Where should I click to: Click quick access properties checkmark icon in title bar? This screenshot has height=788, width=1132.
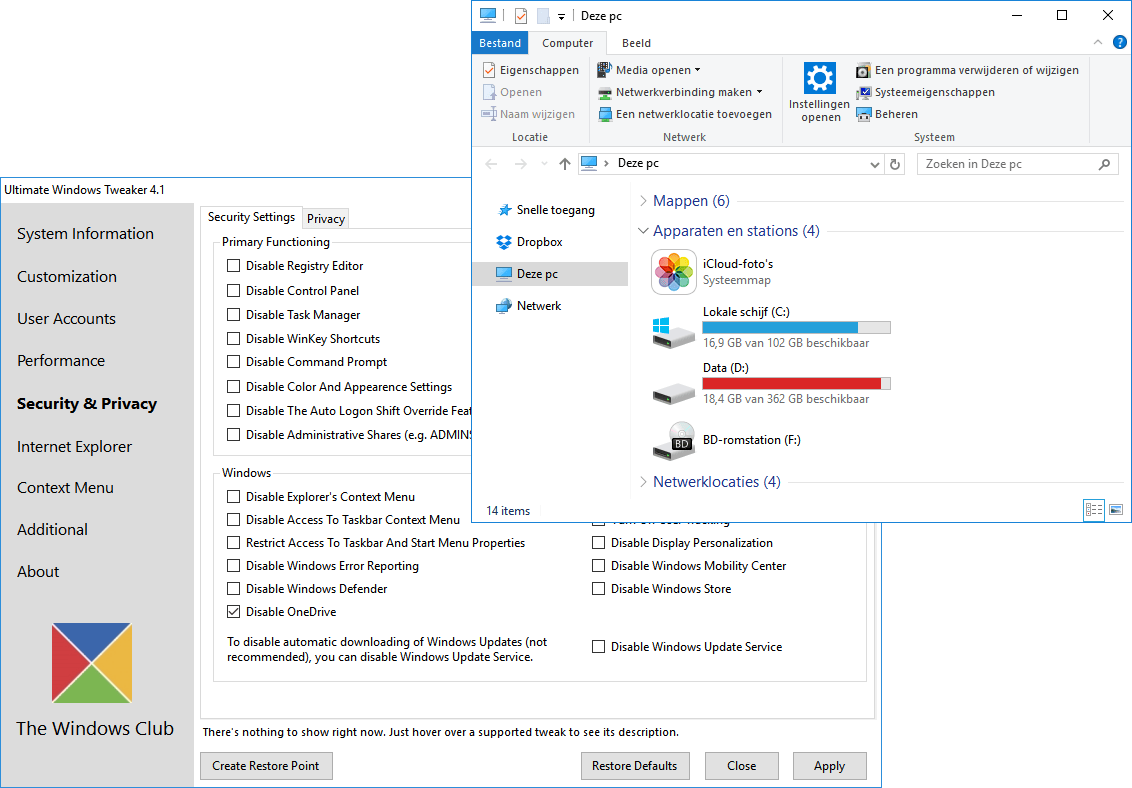521,15
